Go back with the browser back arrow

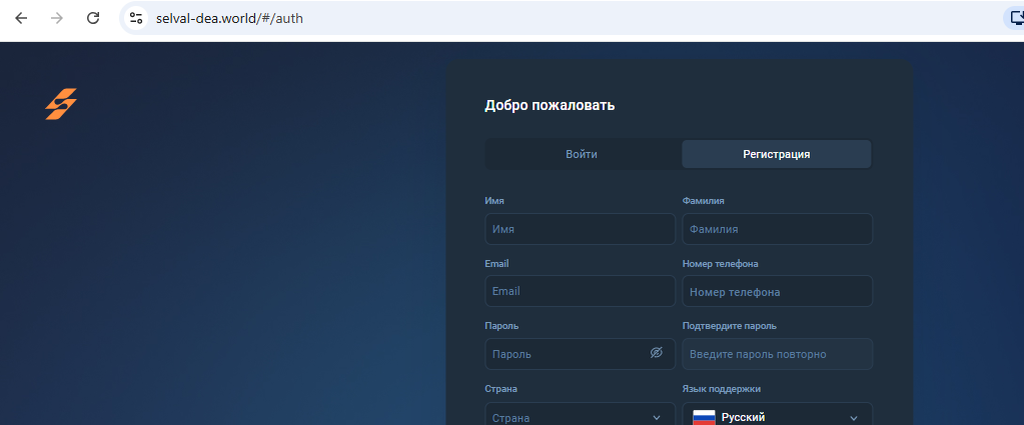coord(21,18)
